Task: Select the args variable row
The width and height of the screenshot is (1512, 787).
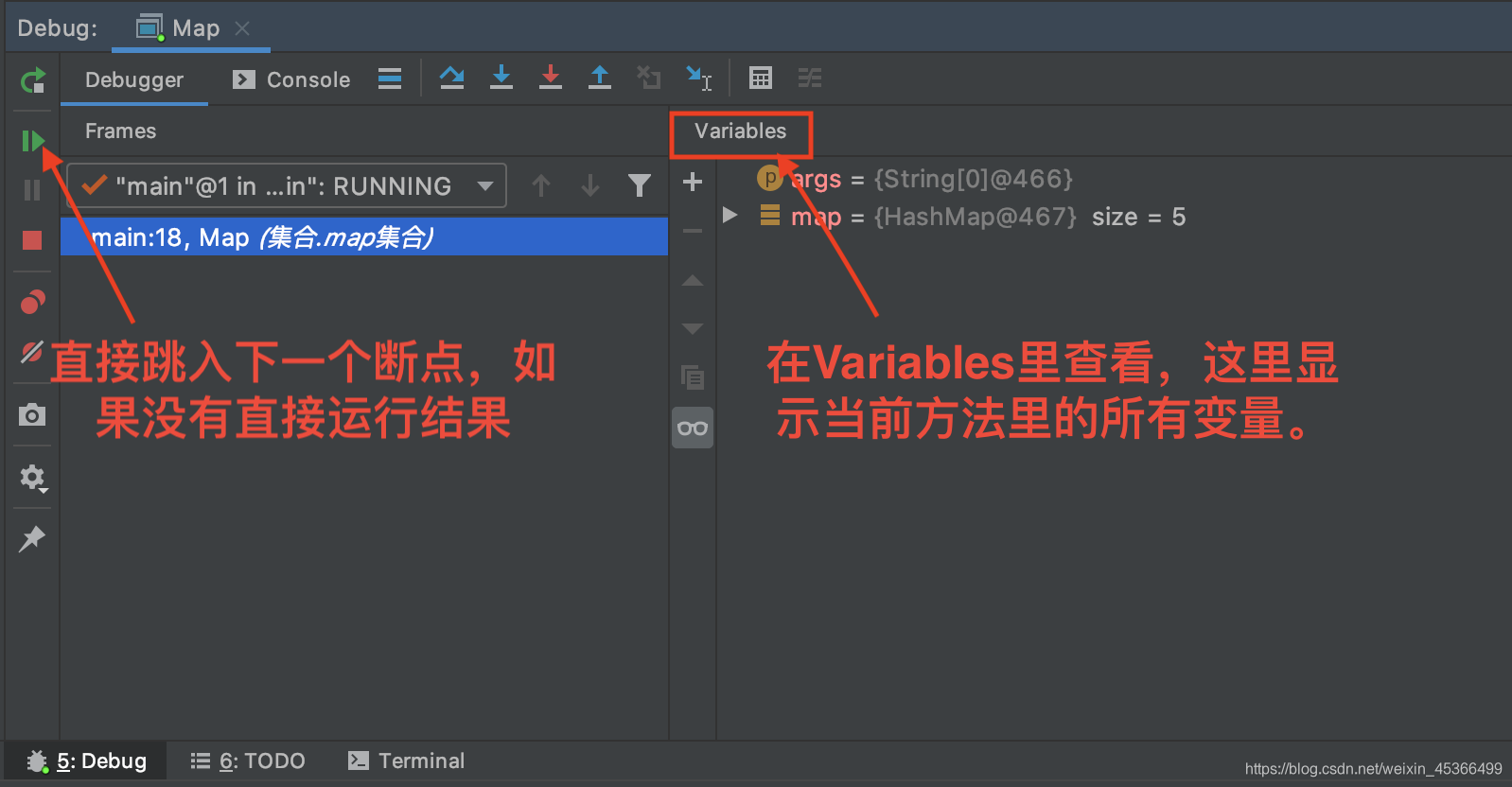Action: 1115,179
